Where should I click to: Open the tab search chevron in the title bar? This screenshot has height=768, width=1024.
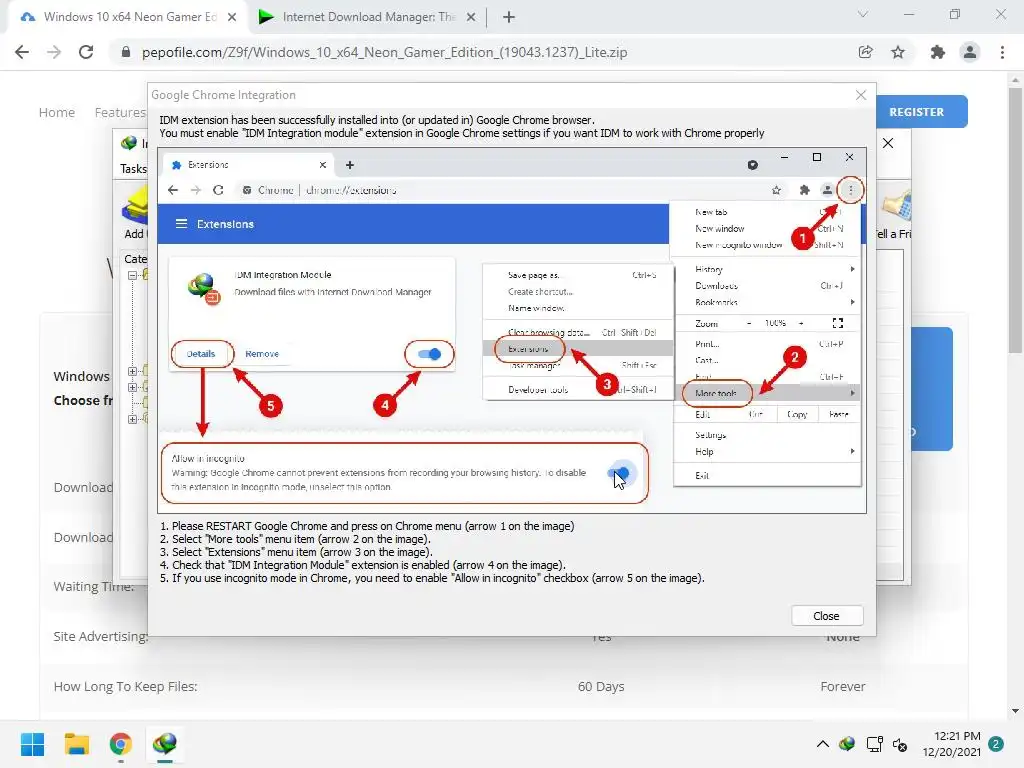tap(863, 14)
